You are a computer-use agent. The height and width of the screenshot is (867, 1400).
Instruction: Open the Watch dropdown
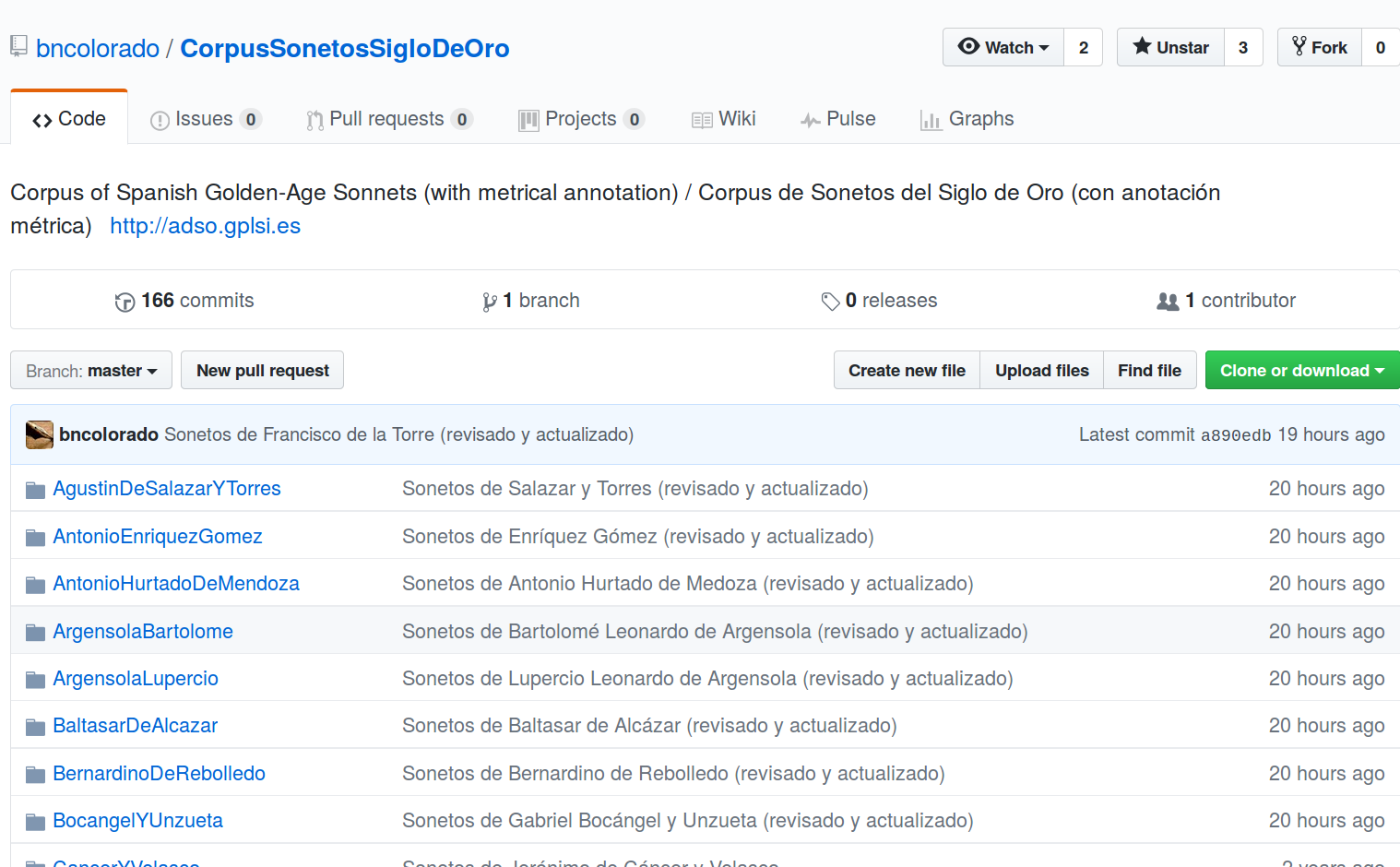(x=1003, y=47)
